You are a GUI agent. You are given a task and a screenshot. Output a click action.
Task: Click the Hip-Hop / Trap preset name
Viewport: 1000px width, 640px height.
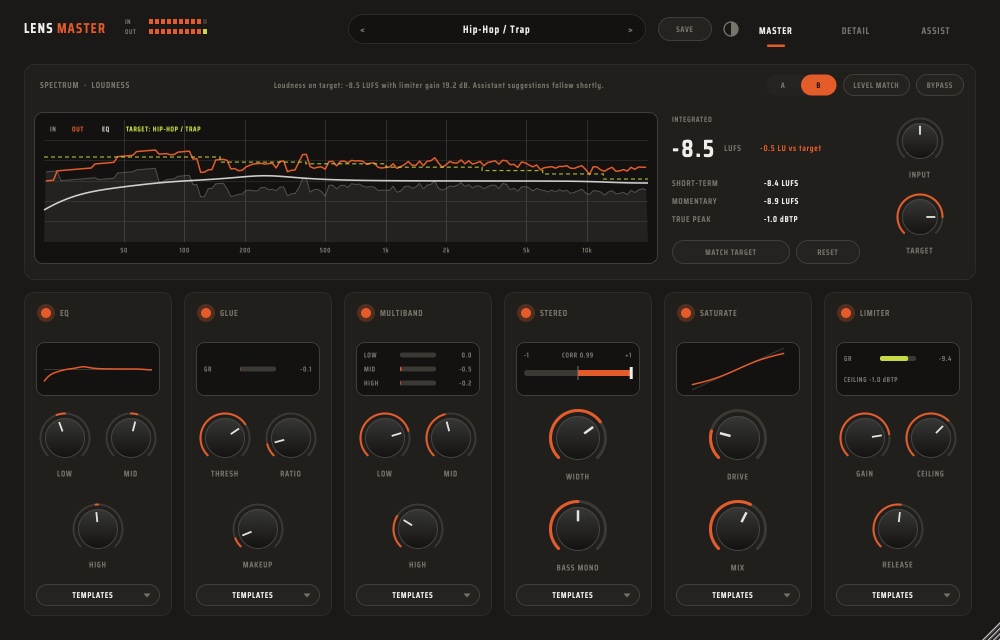(496, 29)
